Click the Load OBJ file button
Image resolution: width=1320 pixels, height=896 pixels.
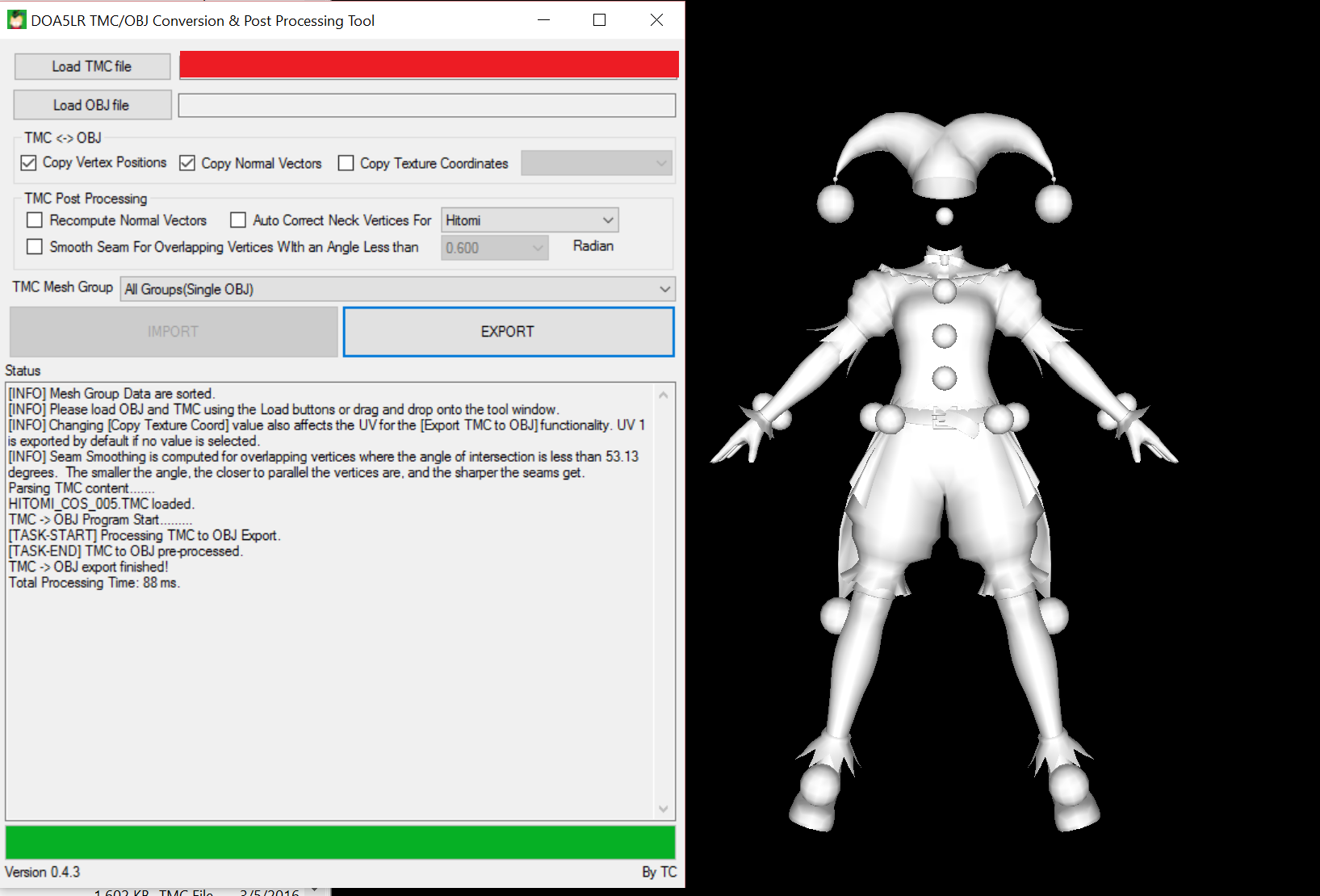(92, 105)
